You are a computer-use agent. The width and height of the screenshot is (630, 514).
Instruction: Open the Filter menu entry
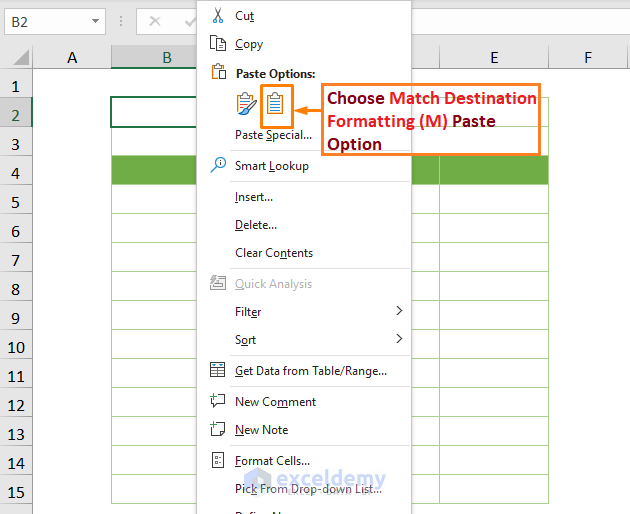coord(248,312)
